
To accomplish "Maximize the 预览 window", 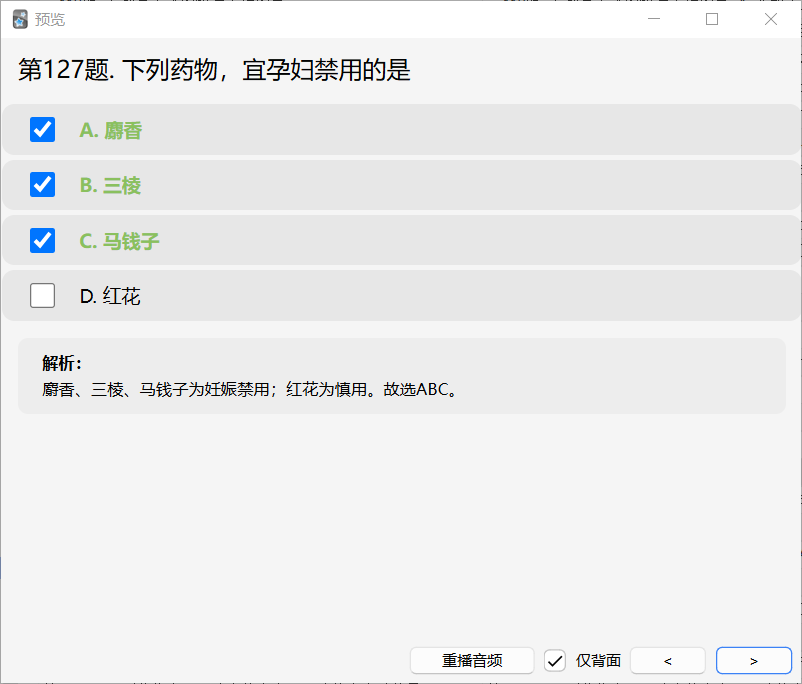I will coord(711,19).
